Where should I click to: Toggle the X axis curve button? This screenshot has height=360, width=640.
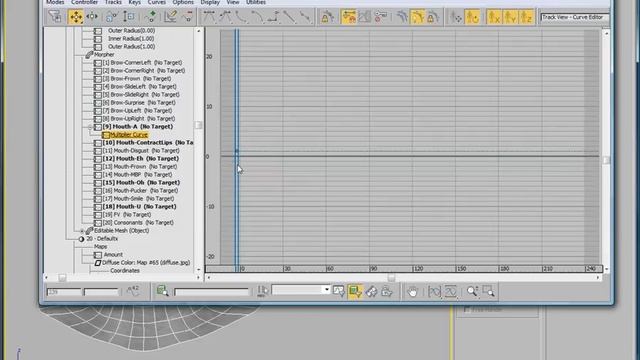494,17
